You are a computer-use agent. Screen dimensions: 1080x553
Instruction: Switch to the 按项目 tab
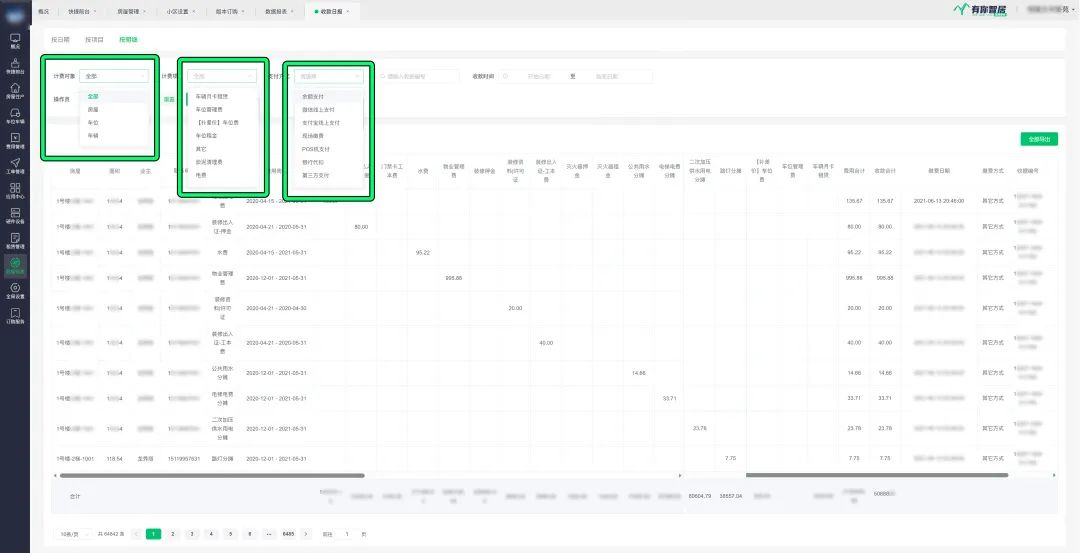coord(94,39)
